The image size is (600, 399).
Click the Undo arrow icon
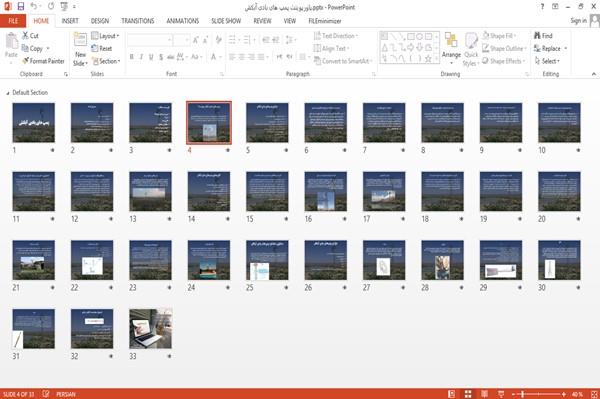click(x=34, y=7)
